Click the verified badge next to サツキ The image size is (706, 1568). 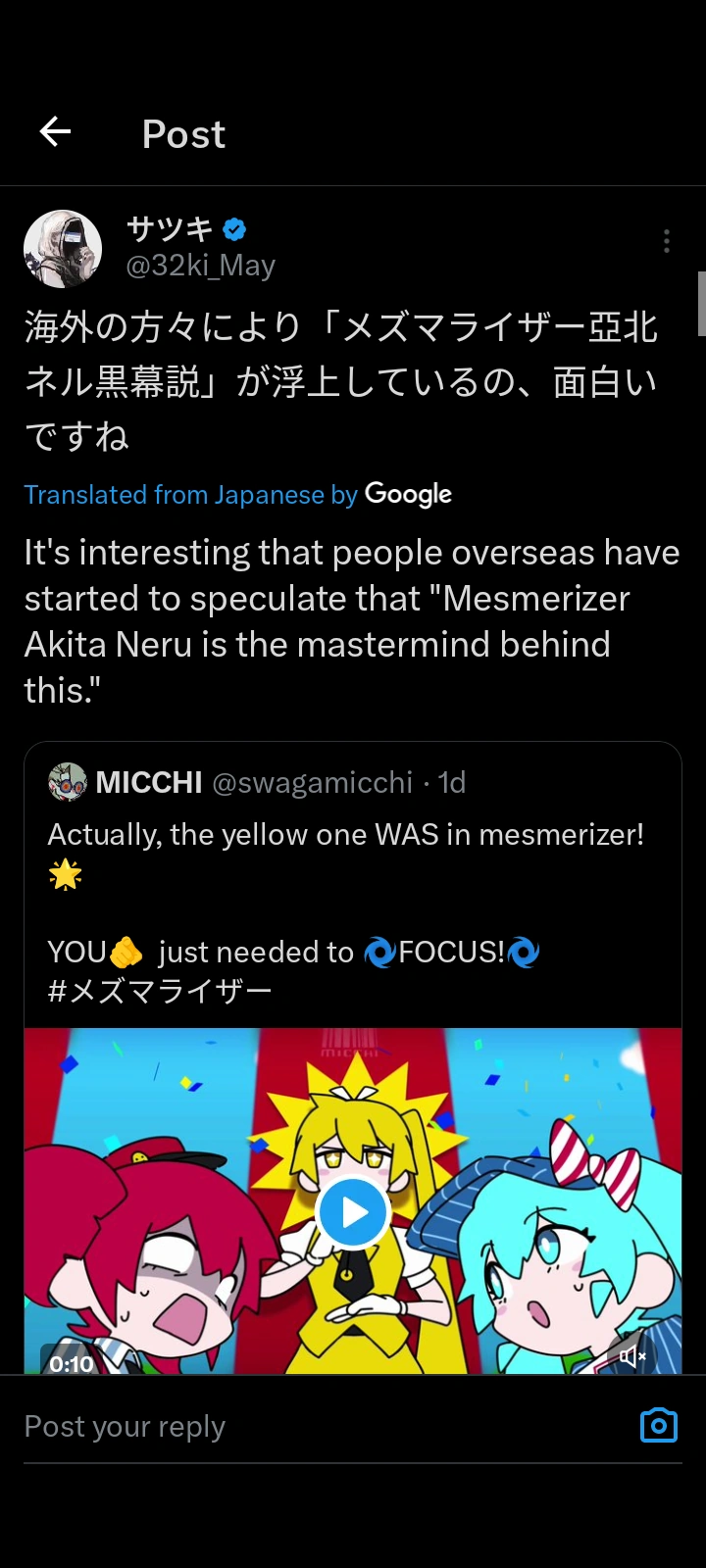232,228
